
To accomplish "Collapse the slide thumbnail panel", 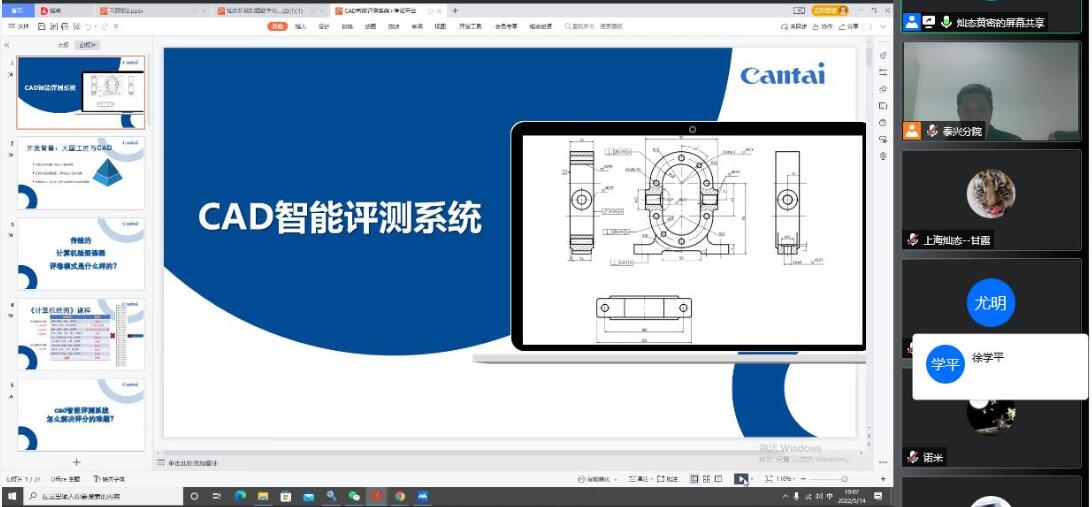I will (x=7, y=45).
